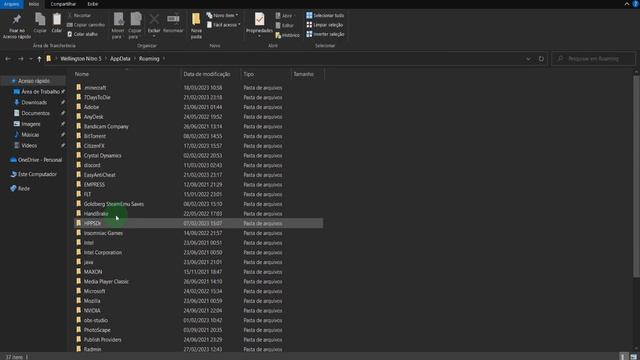Click the Excluir delete icon
This screenshot has width=640, height=360.
tap(154, 25)
